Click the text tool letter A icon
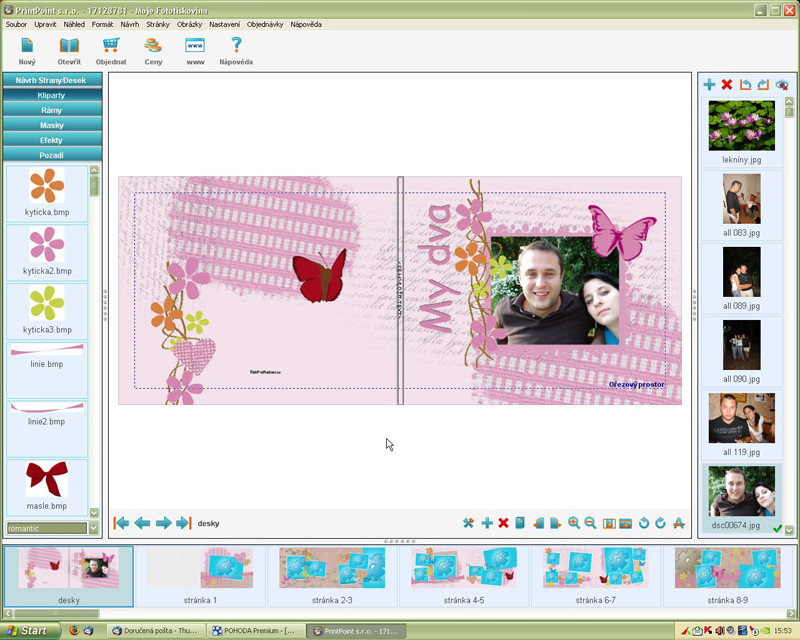800x640 pixels. point(679,523)
